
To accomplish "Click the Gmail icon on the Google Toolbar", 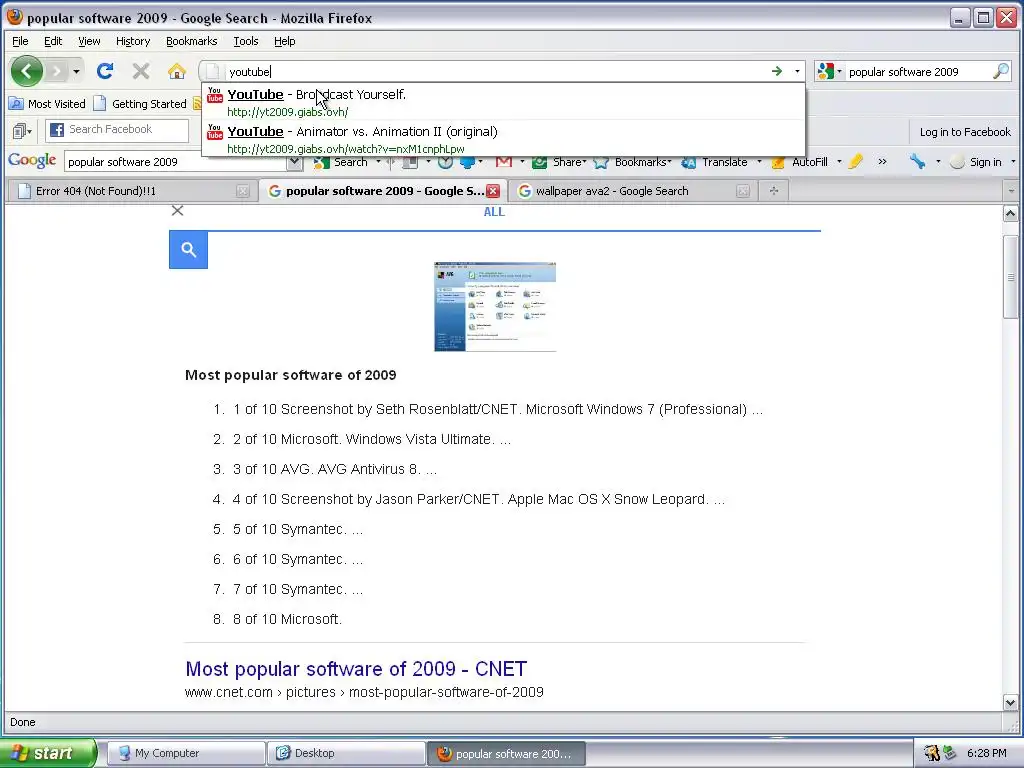I will (x=504, y=162).
